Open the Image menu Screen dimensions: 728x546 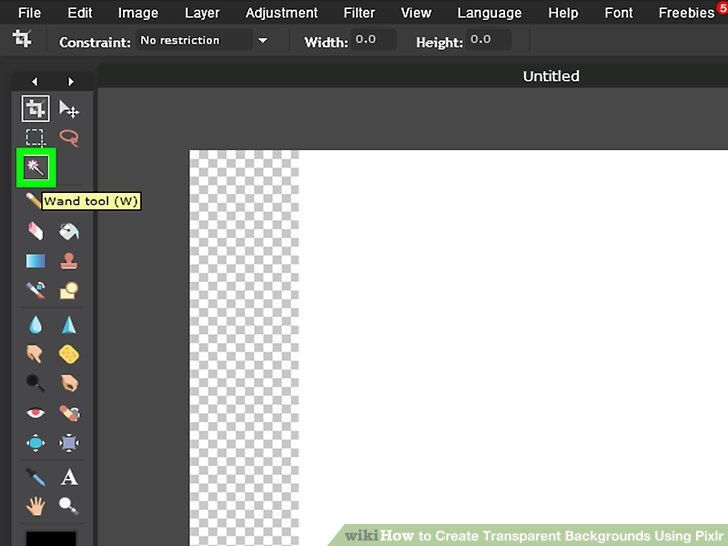click(138, 13)
